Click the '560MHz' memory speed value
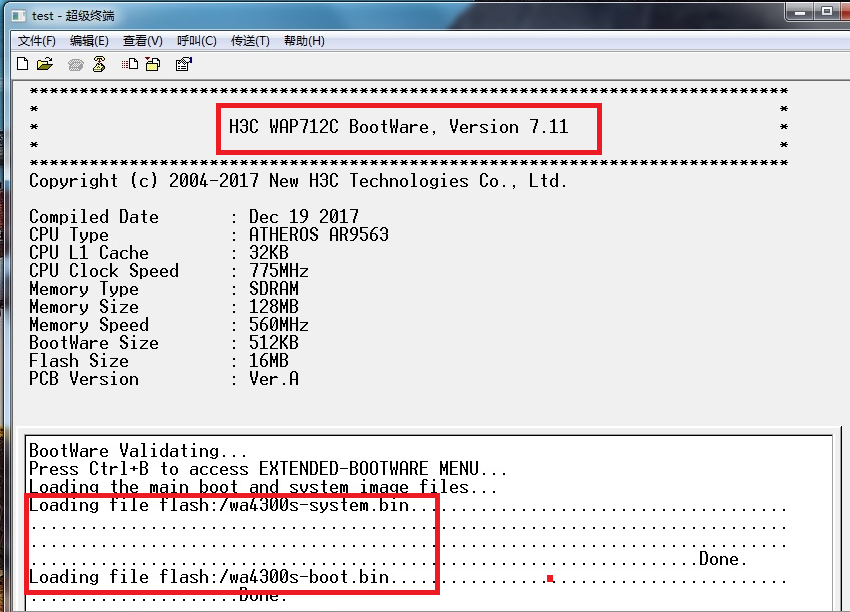The width and height of the screenshot is (850, 612). click(279, 324)
